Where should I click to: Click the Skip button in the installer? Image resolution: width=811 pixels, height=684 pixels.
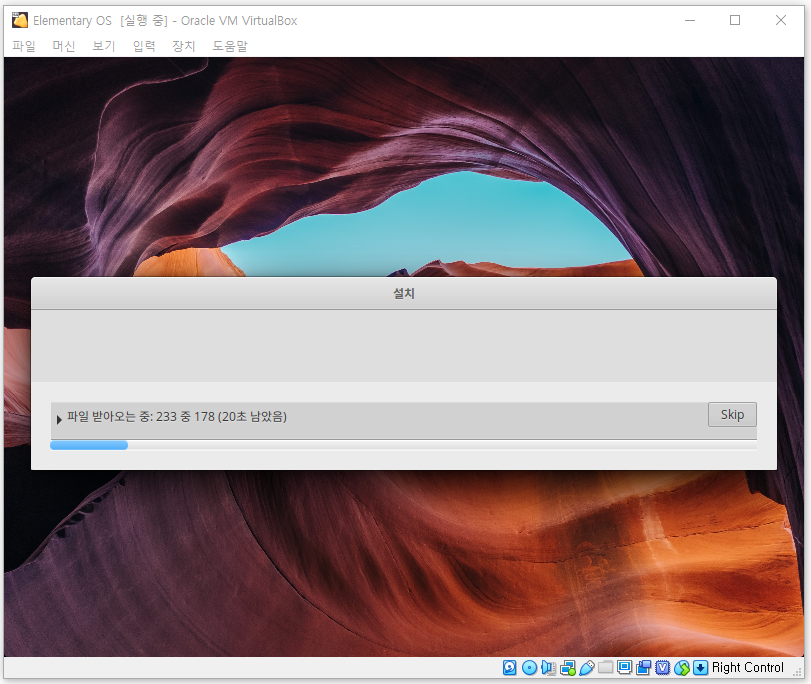[x=732, y=414]
